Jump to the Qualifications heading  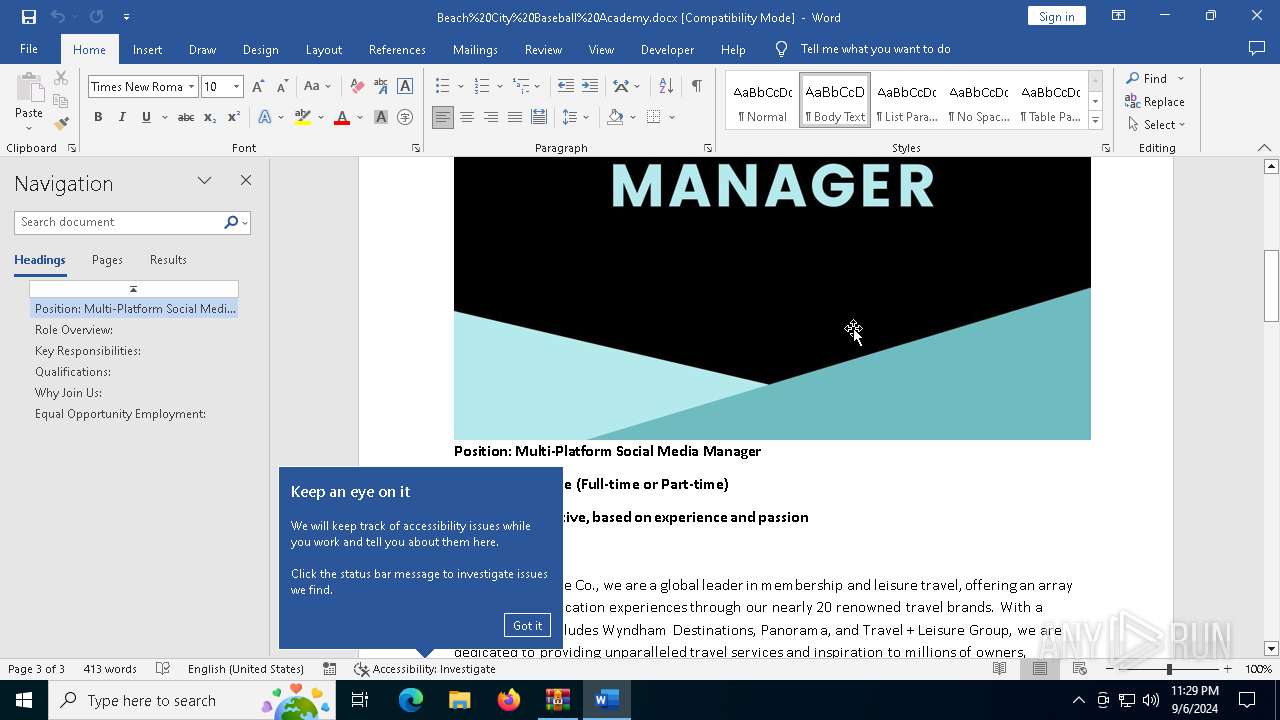73,372
